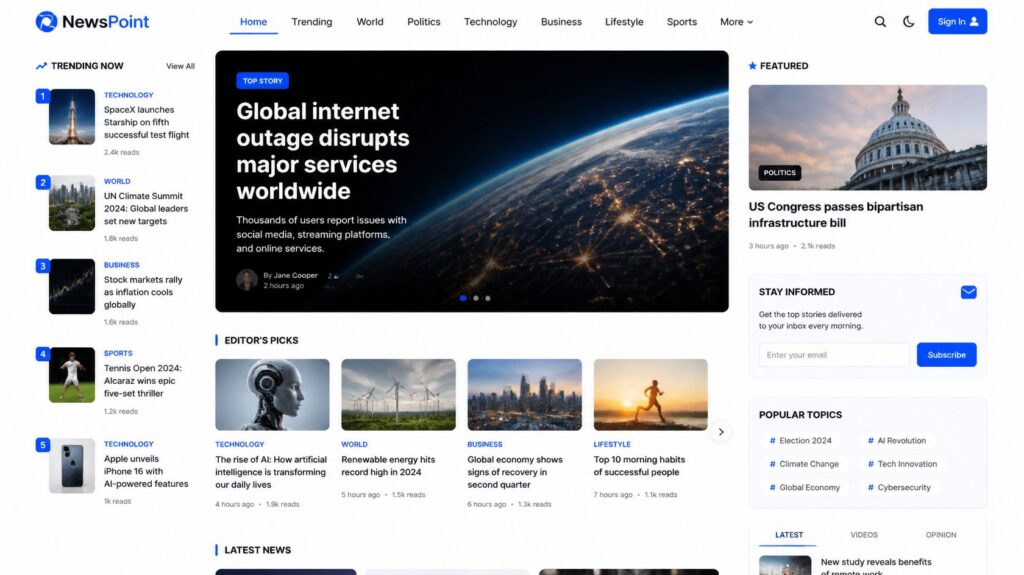1024x575 pixels.
Task: Click rank badge number 1
Action: 42,96
